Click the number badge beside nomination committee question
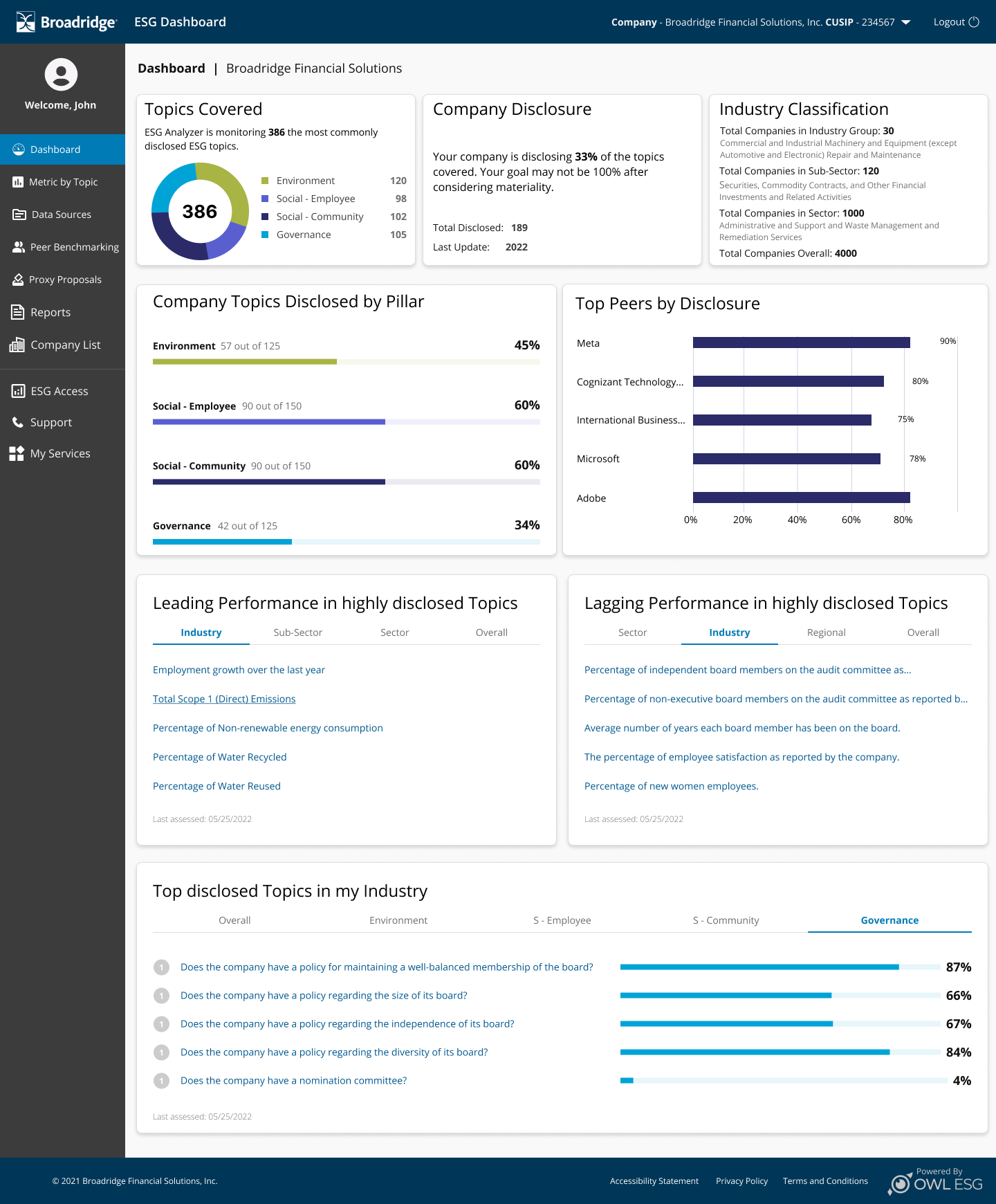 [161, 1081]
